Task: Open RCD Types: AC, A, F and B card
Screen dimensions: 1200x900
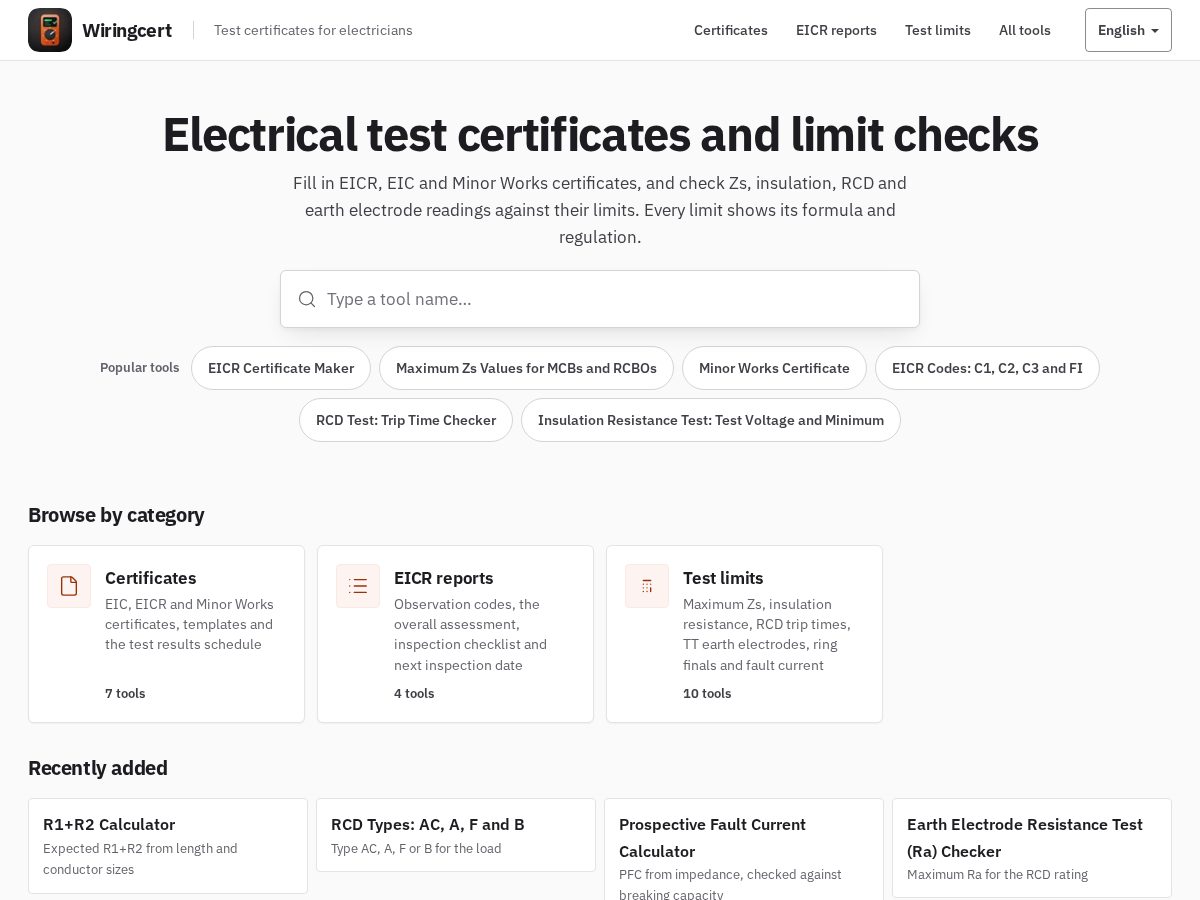Action: coord(456,835)
